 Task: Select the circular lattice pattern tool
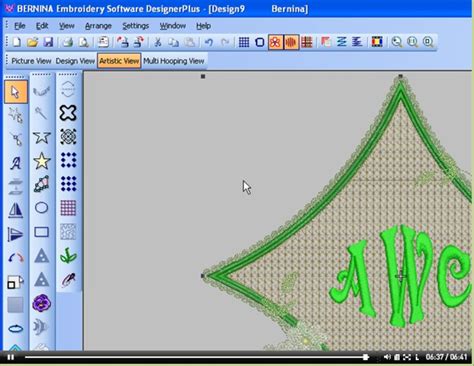[x=68, y=137]
